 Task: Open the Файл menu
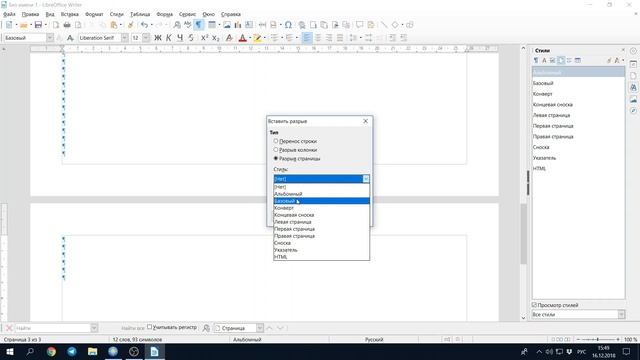(9, 14)
